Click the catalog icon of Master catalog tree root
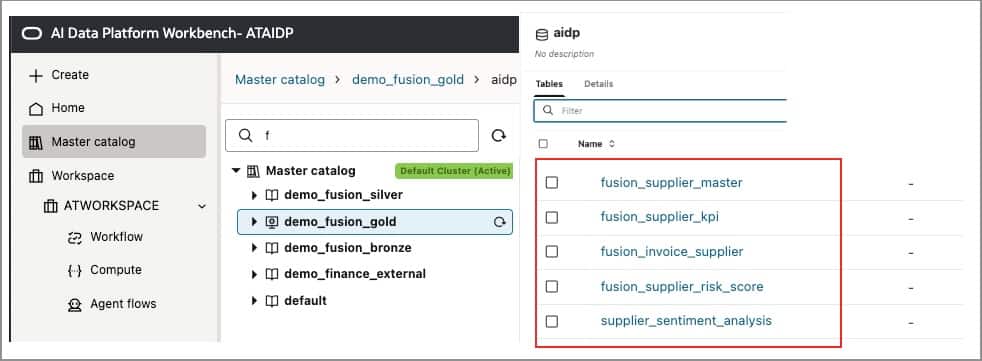 254,171
